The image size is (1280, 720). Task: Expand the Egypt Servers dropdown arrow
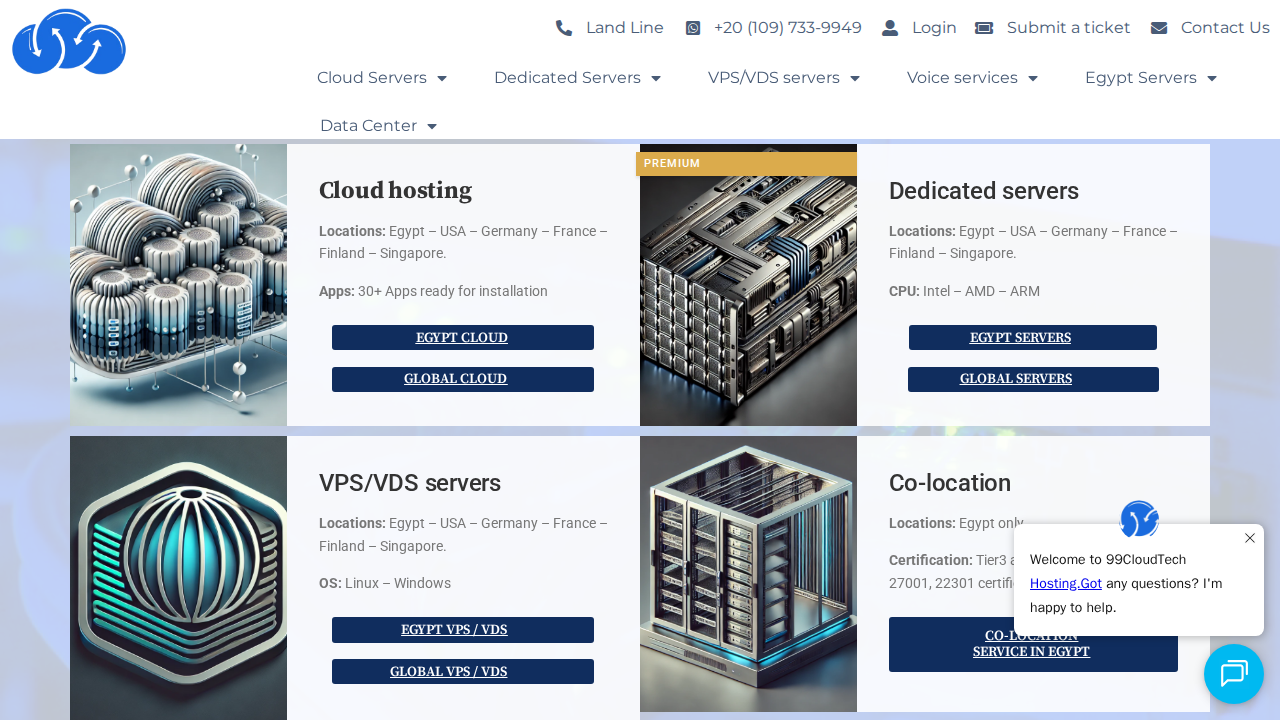click(x=1212, y=78)
